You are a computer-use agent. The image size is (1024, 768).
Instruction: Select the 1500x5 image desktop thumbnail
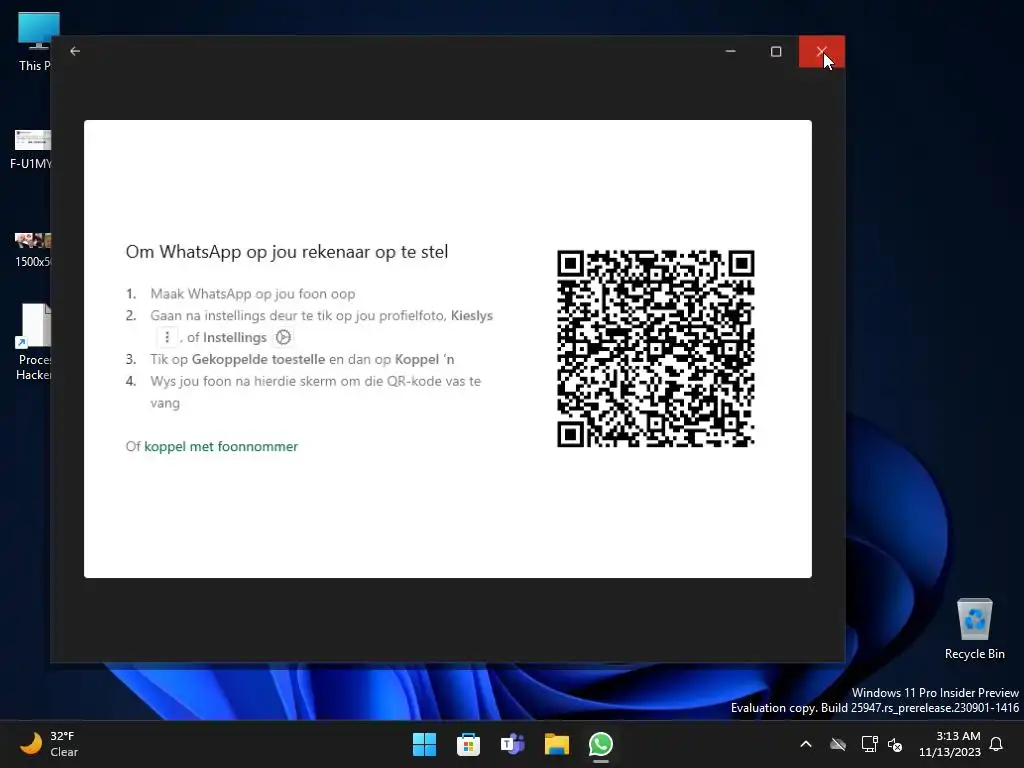click(x=33, y=249)
